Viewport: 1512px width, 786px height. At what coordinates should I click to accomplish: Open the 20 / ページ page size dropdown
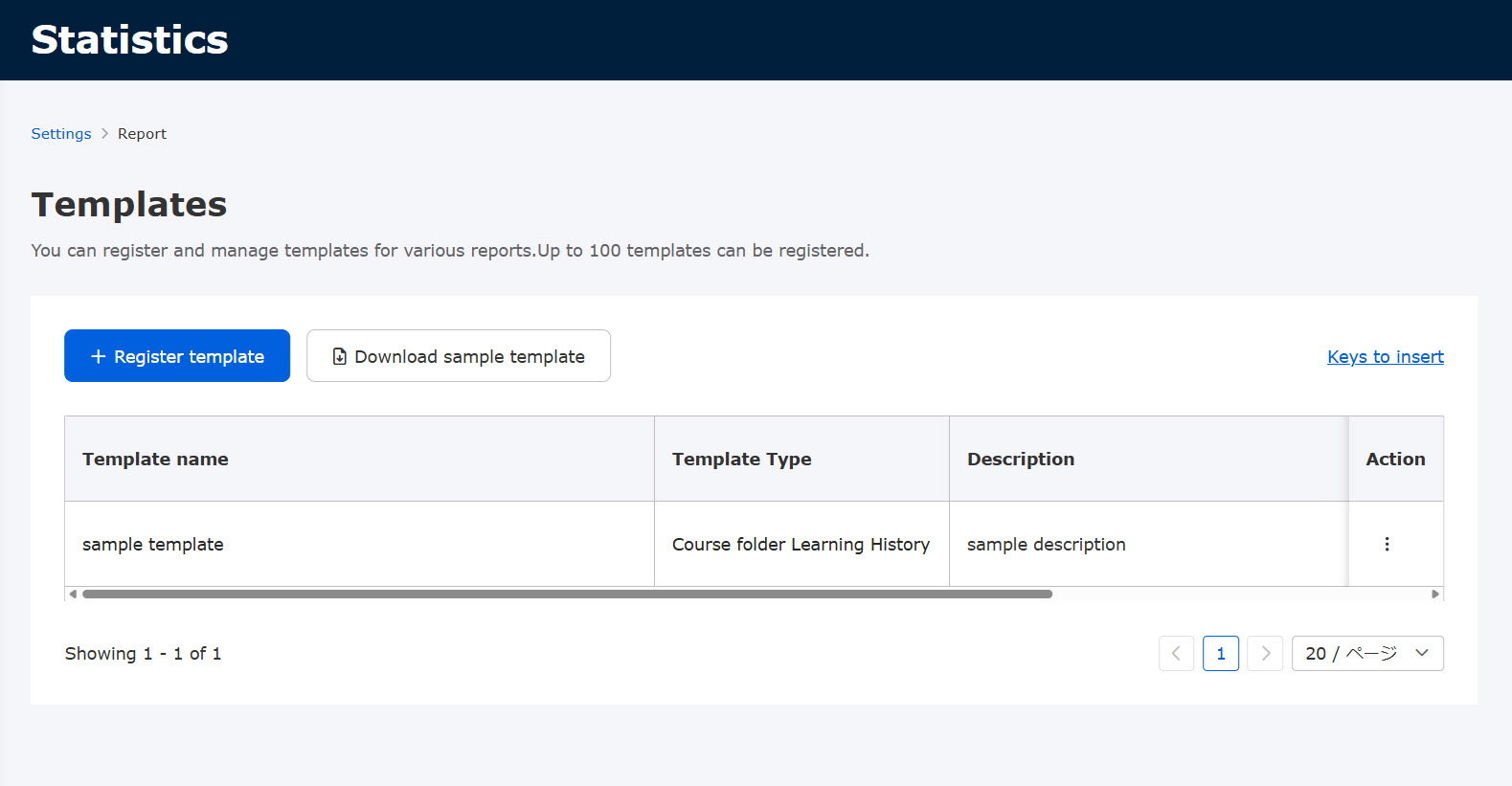pos(1366,653)
